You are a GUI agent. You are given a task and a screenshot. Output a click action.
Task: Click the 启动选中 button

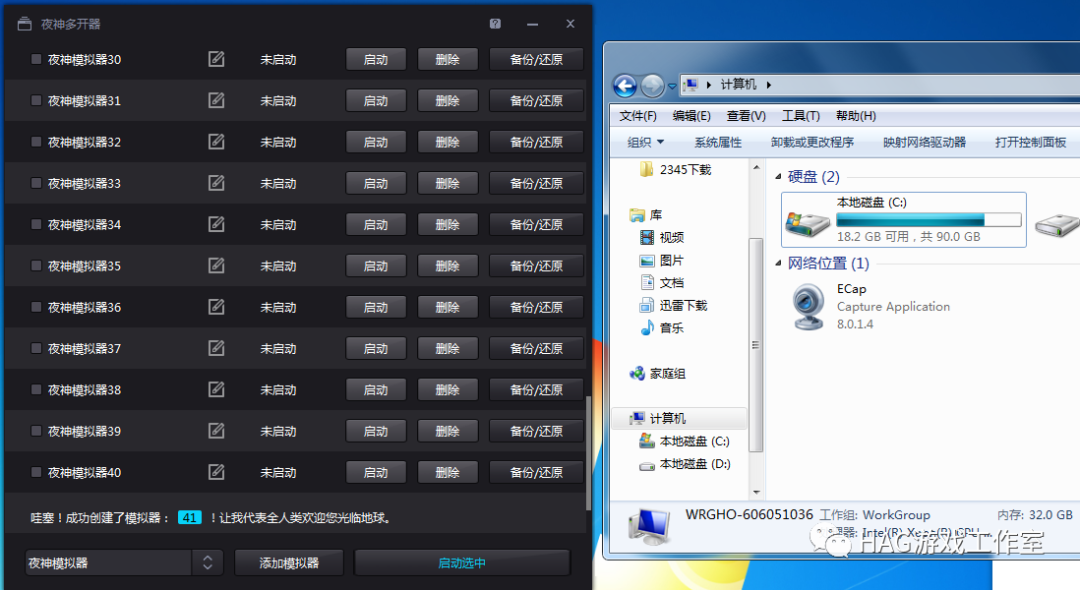point(461,562)
